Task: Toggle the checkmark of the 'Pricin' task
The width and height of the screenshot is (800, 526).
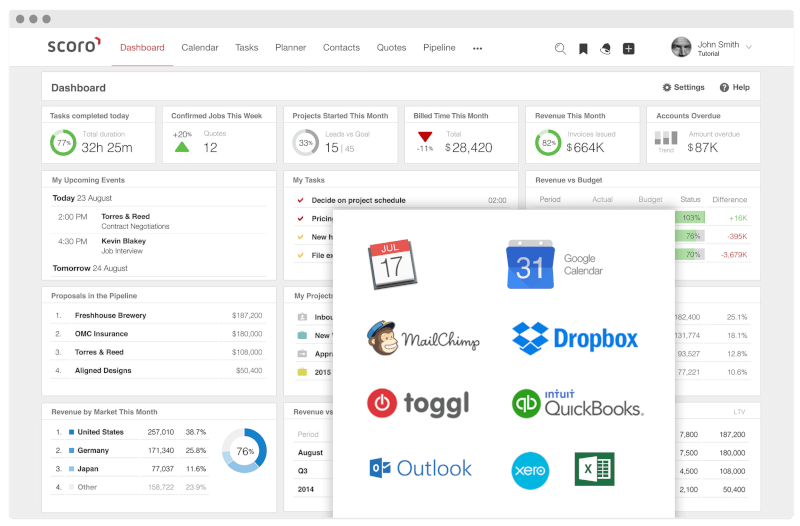Action: 301,218
